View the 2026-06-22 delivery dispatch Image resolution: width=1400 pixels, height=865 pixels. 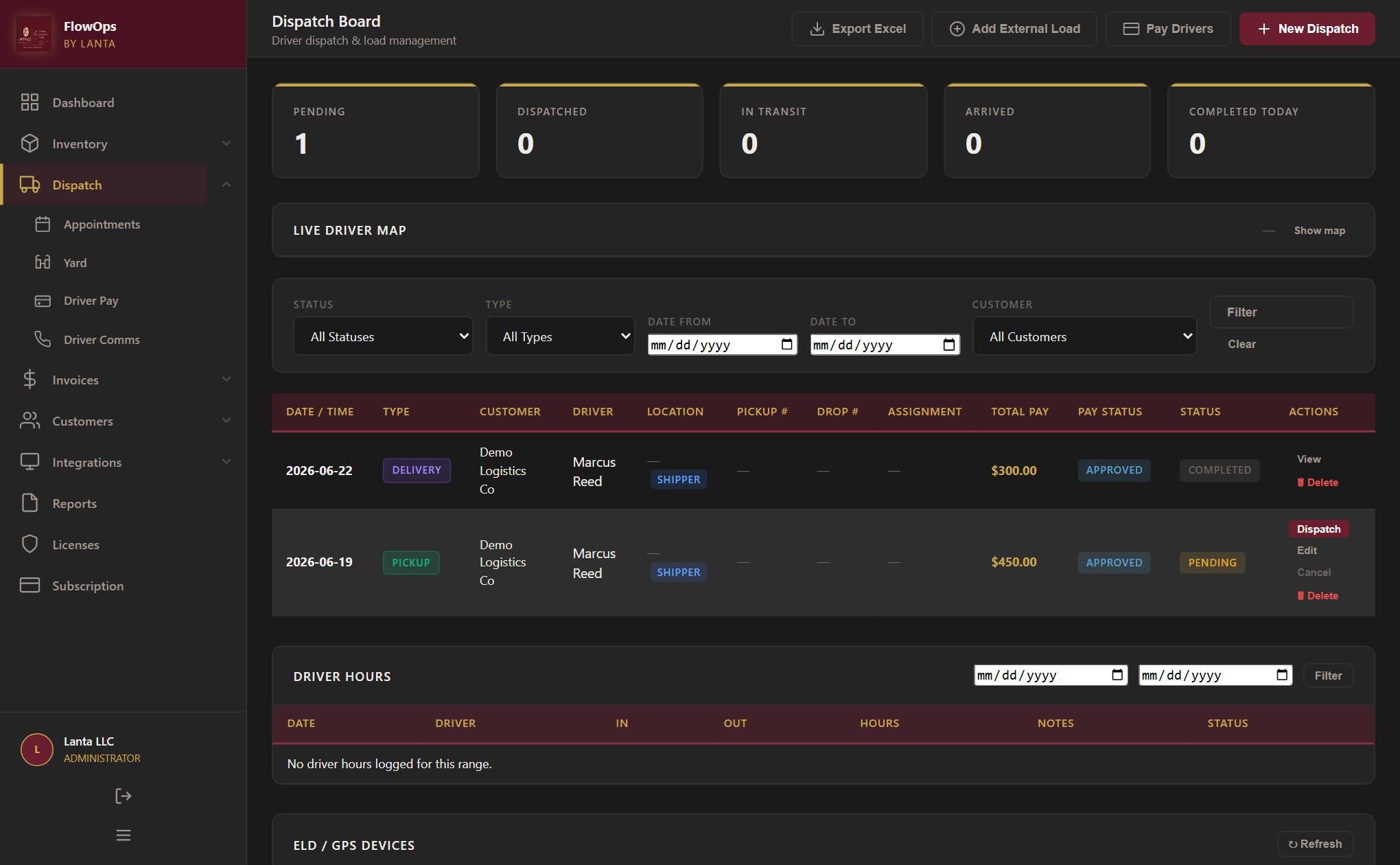pyautogui.click(x=1308, y=459)
